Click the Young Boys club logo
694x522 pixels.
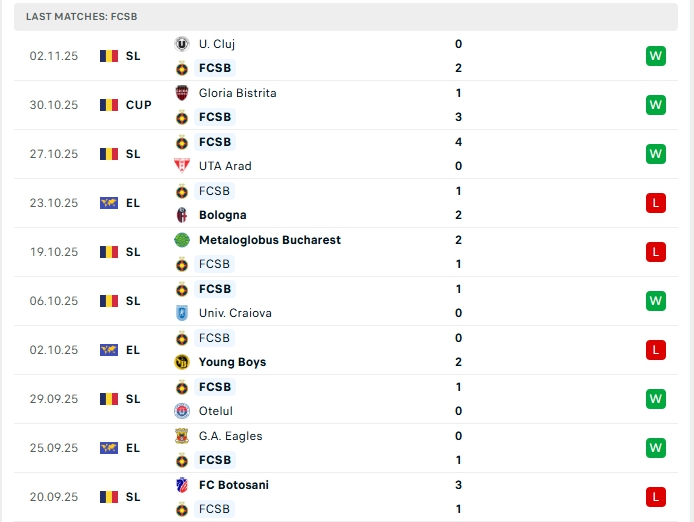click(182, 362)
